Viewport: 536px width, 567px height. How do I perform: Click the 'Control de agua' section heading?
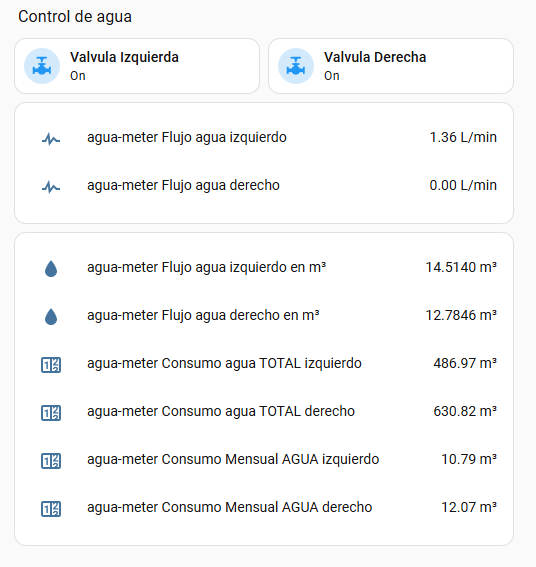[x=75, y=17]
